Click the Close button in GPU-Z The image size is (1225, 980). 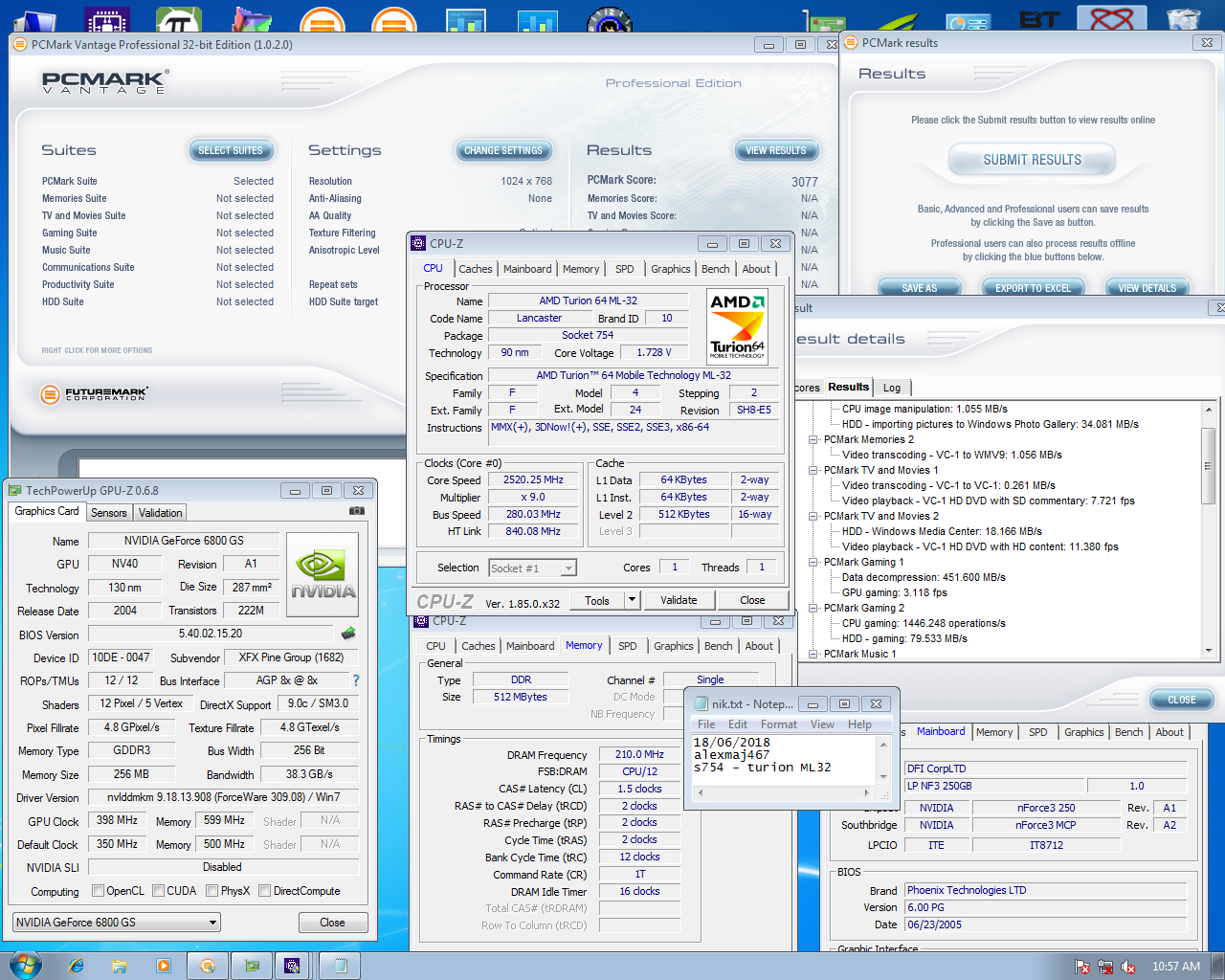(332, 923)
